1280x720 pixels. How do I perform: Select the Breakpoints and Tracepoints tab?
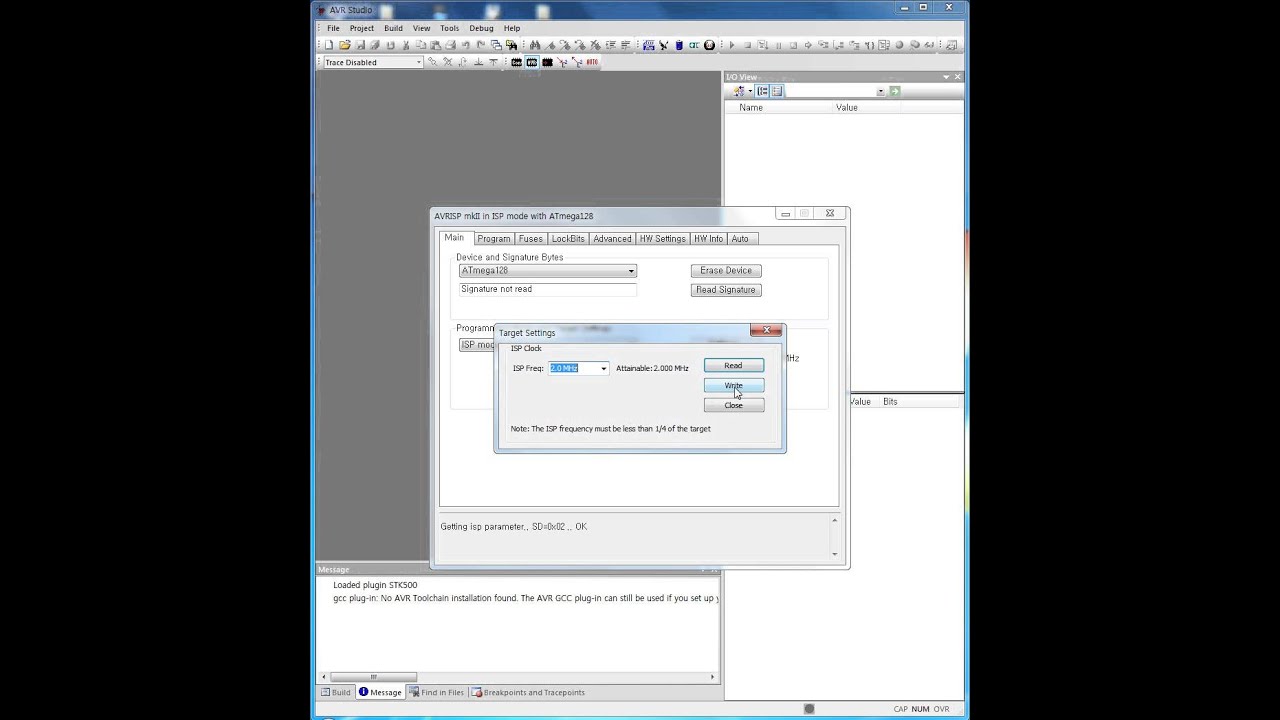pos(528,692)
